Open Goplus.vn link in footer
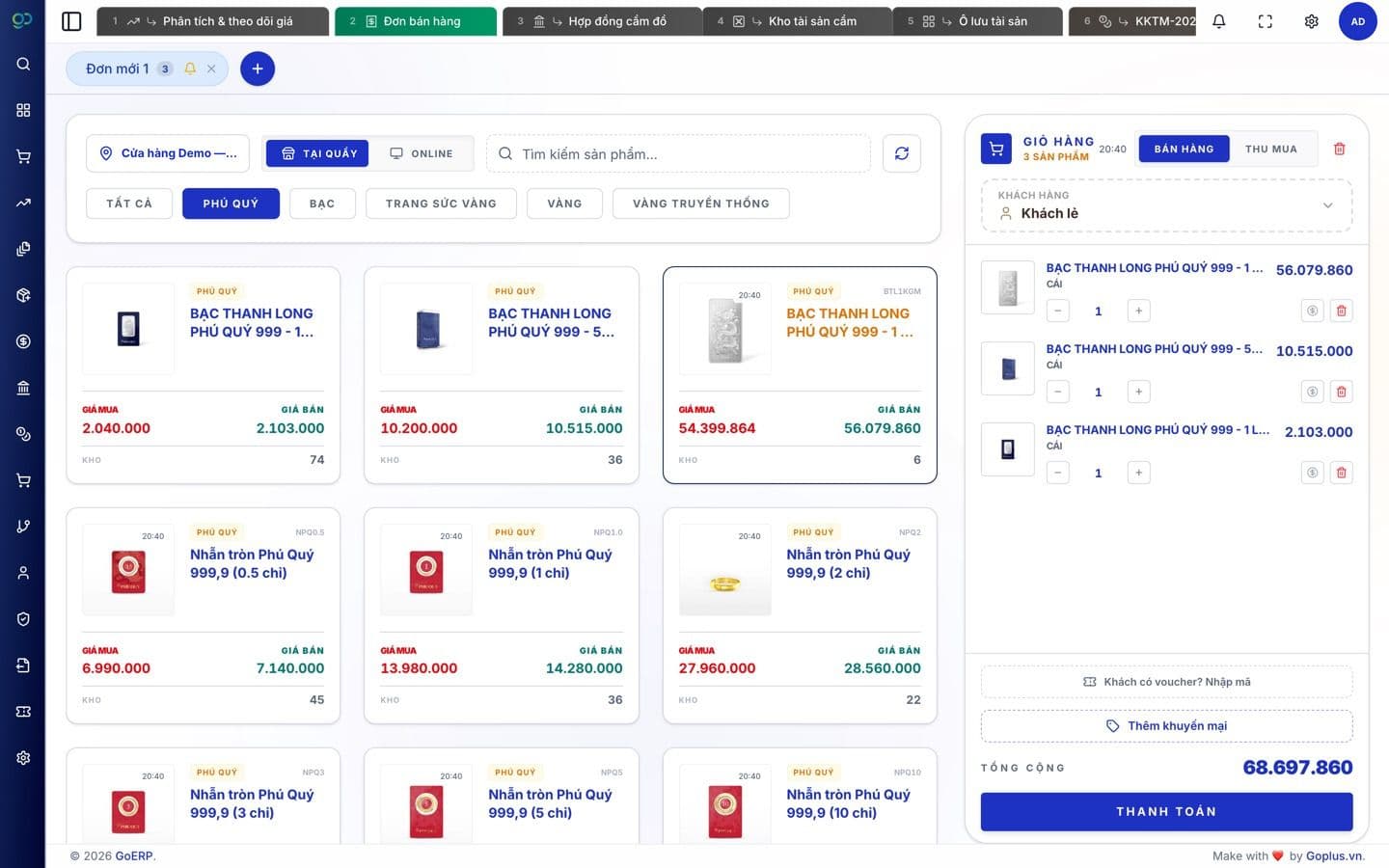 click(x=1334, y=855)
